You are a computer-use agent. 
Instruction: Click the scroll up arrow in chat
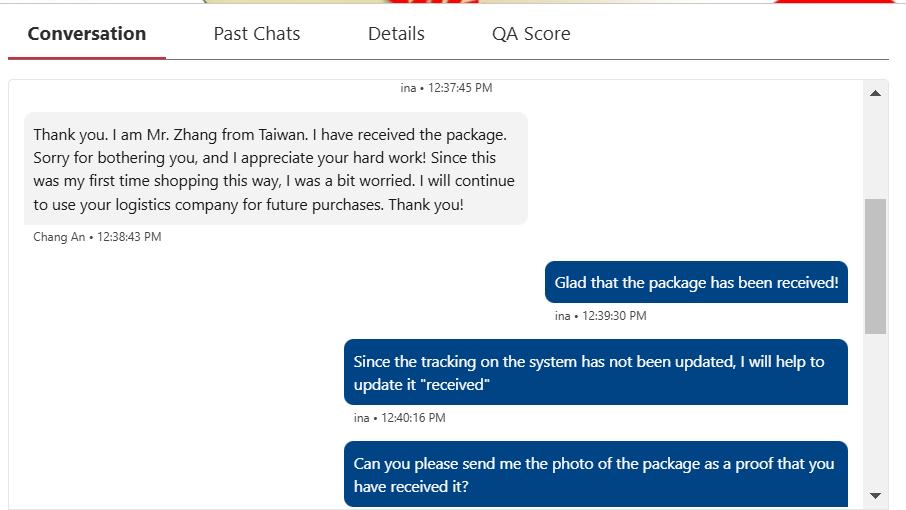pyautogui.click(x=875, y=93)
